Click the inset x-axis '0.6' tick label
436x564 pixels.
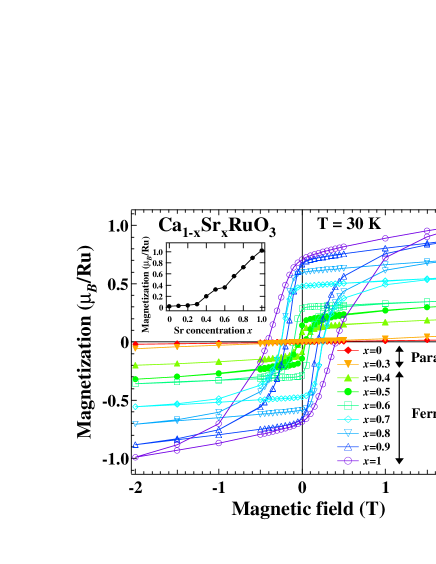point(224,319)
